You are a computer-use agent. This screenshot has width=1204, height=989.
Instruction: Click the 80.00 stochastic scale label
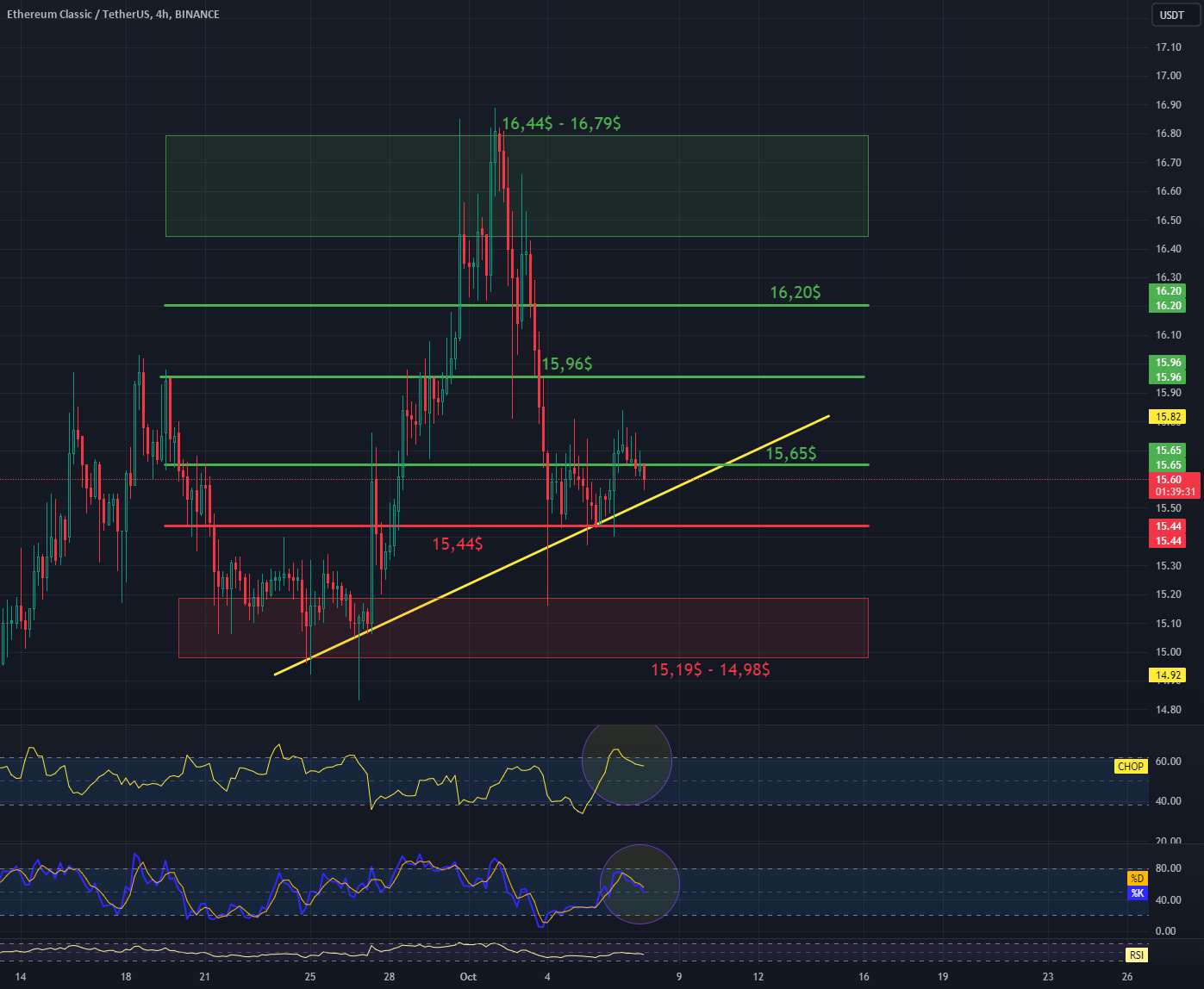[1169, 868]
